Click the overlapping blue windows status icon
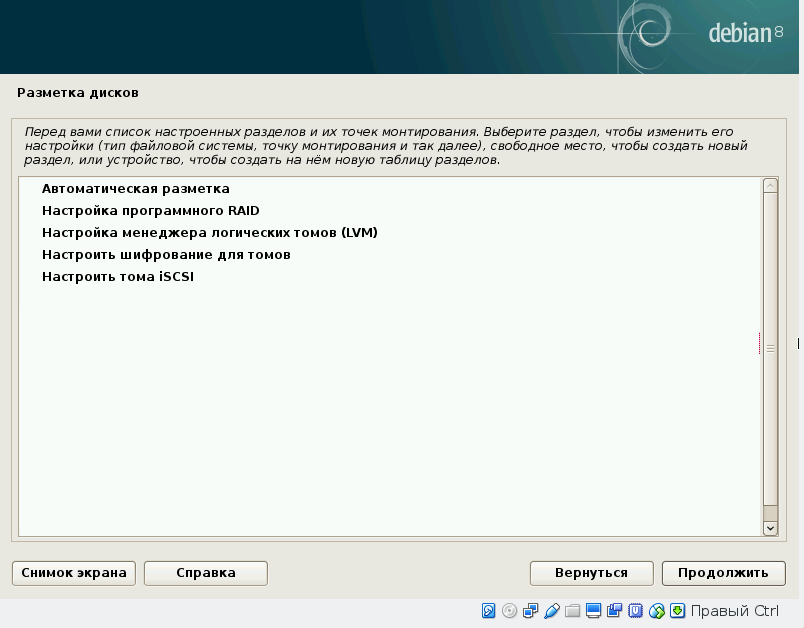This screenshot has height=628, width=804. coord(615,611)
